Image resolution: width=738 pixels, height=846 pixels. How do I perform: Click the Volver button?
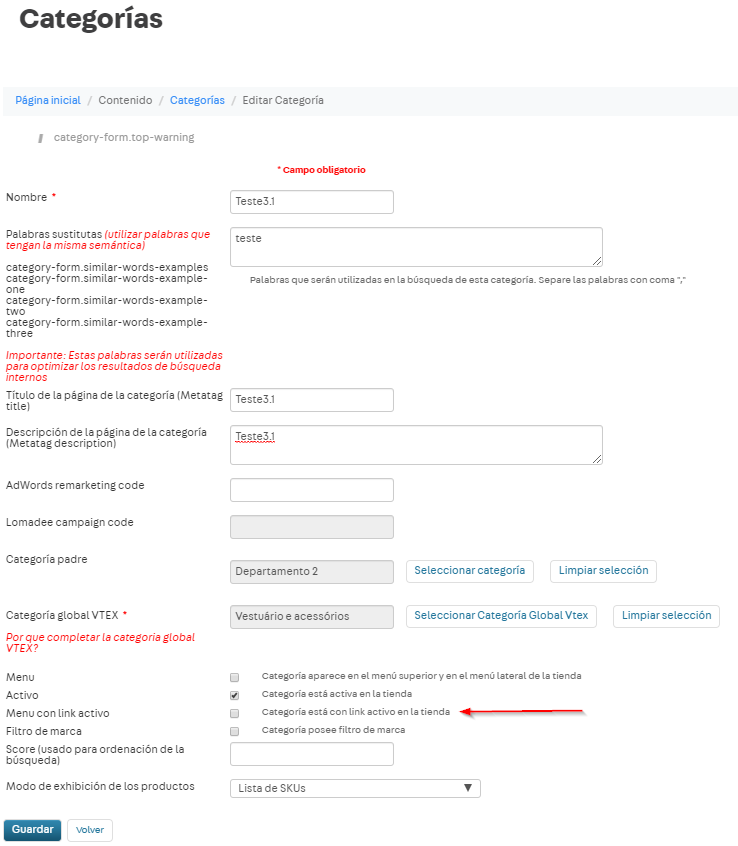(x=89, y=830)
